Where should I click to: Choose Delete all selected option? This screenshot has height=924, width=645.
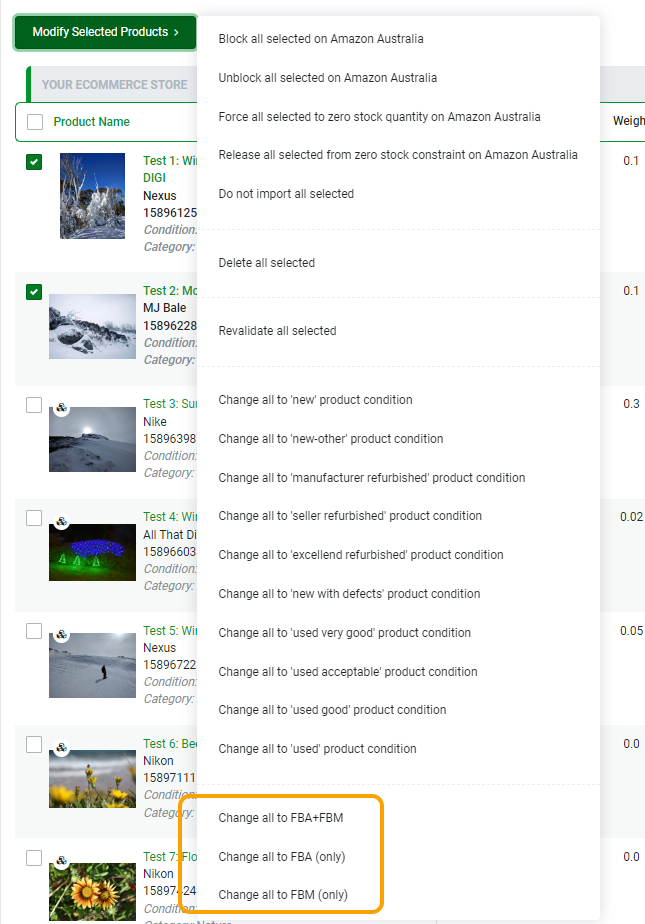[267, 263]
